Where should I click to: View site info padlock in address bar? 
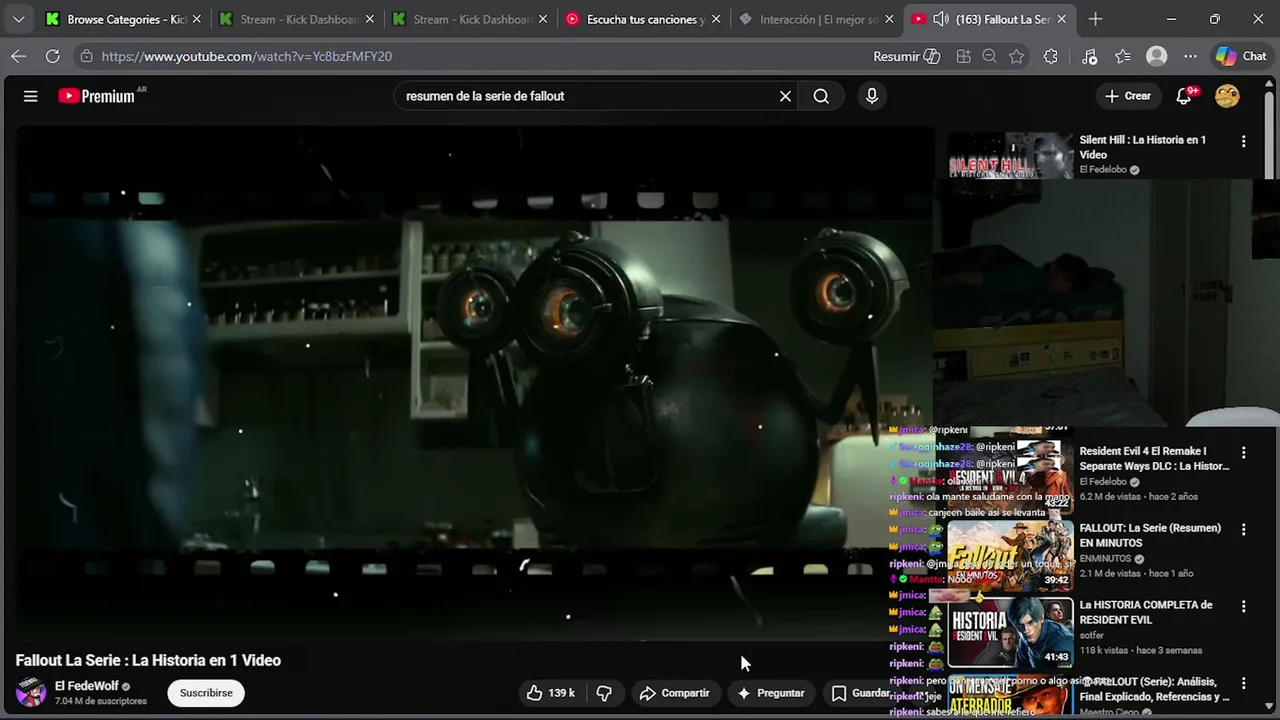click(87, 56)
